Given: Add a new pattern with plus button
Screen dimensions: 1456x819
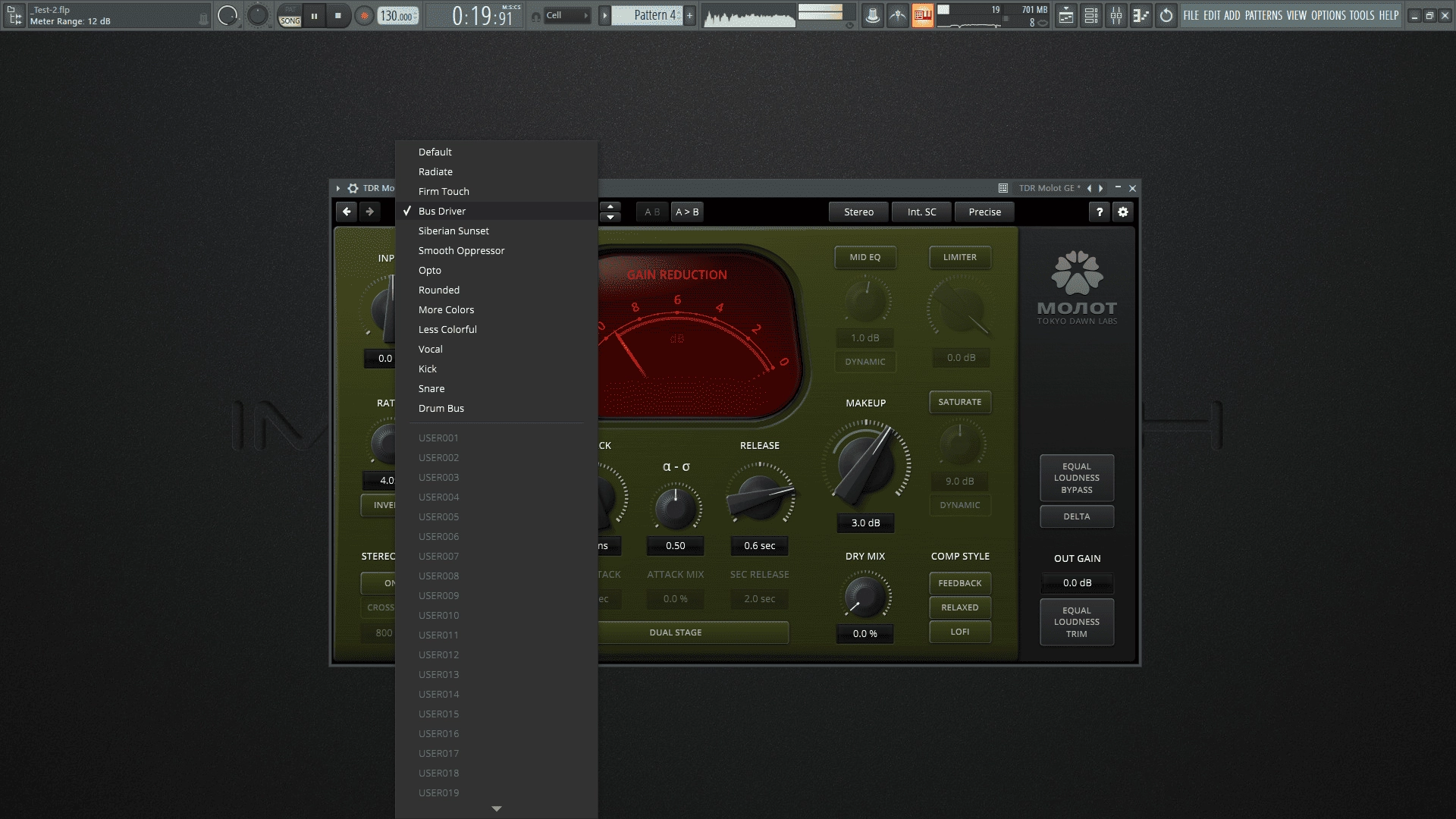Looking at the screenshot, I should click(690, 15).
